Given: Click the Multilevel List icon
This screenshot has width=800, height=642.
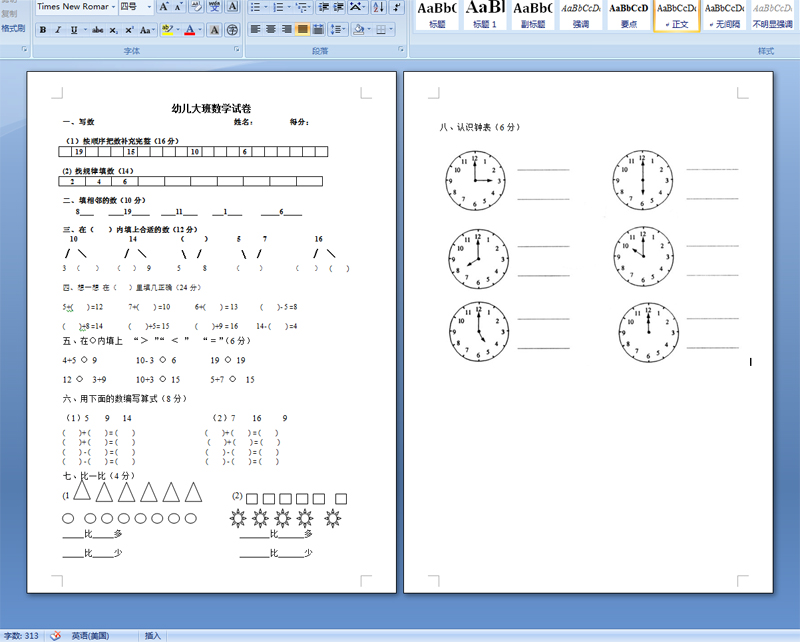Looking at the screenshot, I should [303, 7].
